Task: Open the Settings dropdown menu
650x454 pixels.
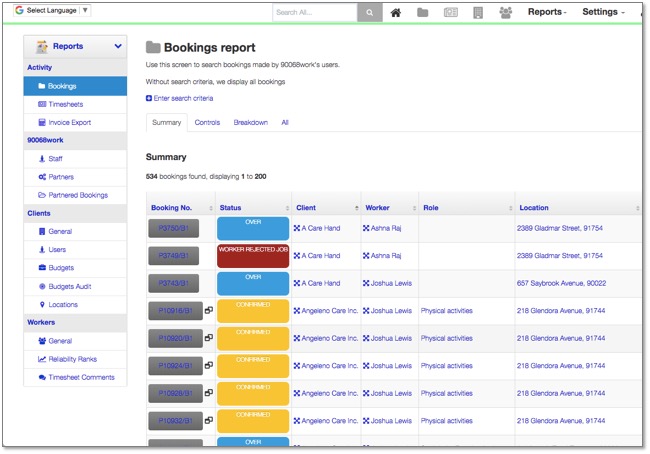Action: pos(603,12)
